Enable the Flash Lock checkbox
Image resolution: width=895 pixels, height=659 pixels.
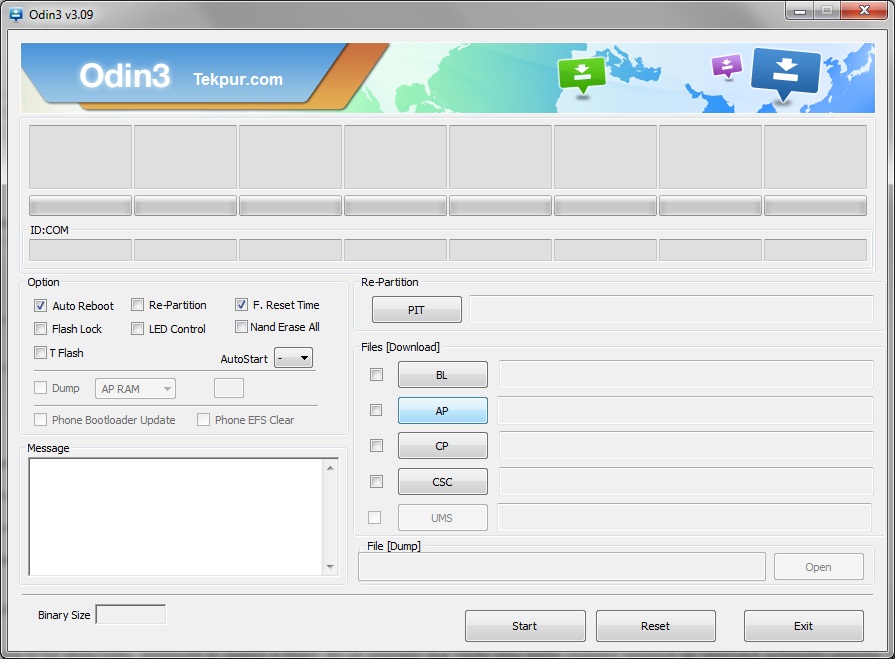pyautogui.click(x=40, y=329)
